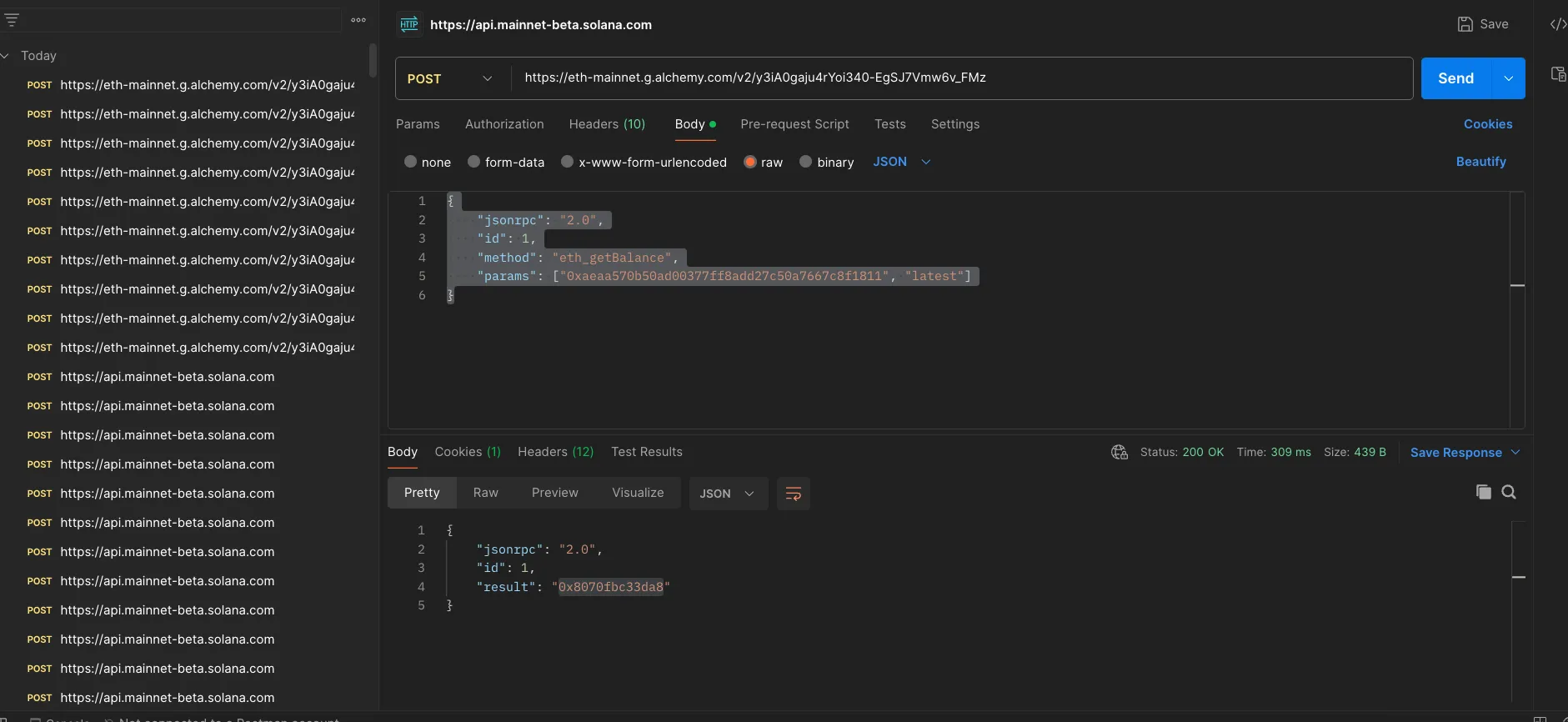
Task: Select the none body type
Action: (x=411, y=162)
